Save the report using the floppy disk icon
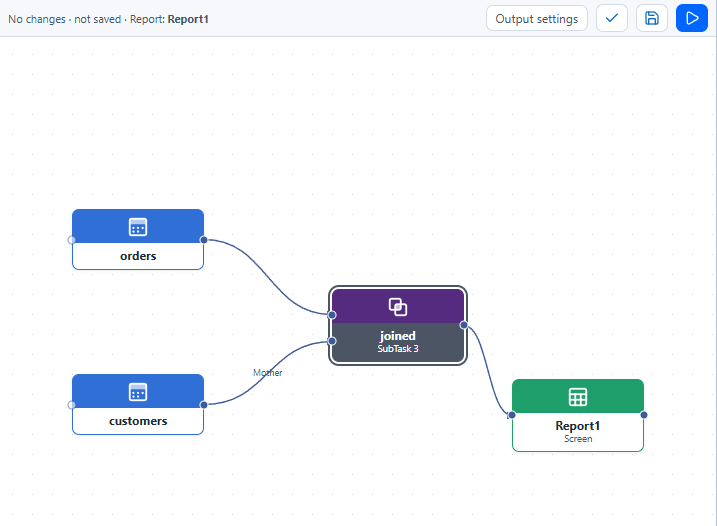717x526 pixels. point(652,19)
